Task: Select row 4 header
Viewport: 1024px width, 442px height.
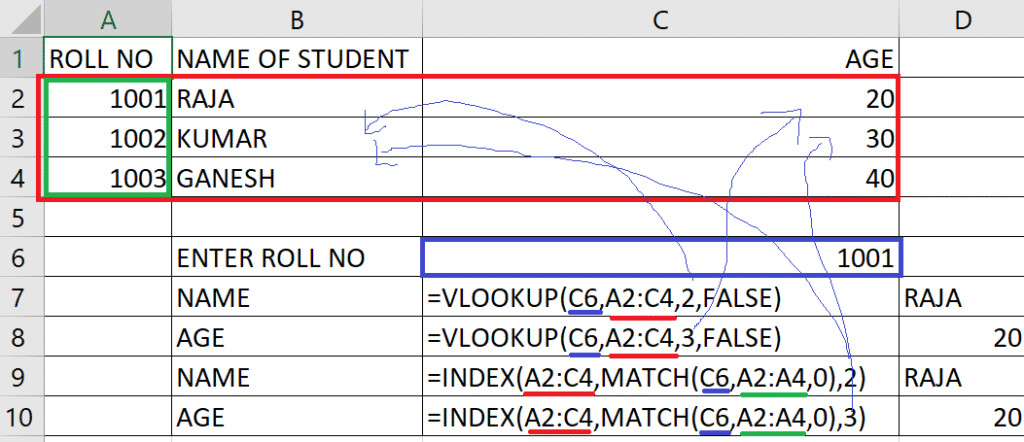Action: click(22, 178)
